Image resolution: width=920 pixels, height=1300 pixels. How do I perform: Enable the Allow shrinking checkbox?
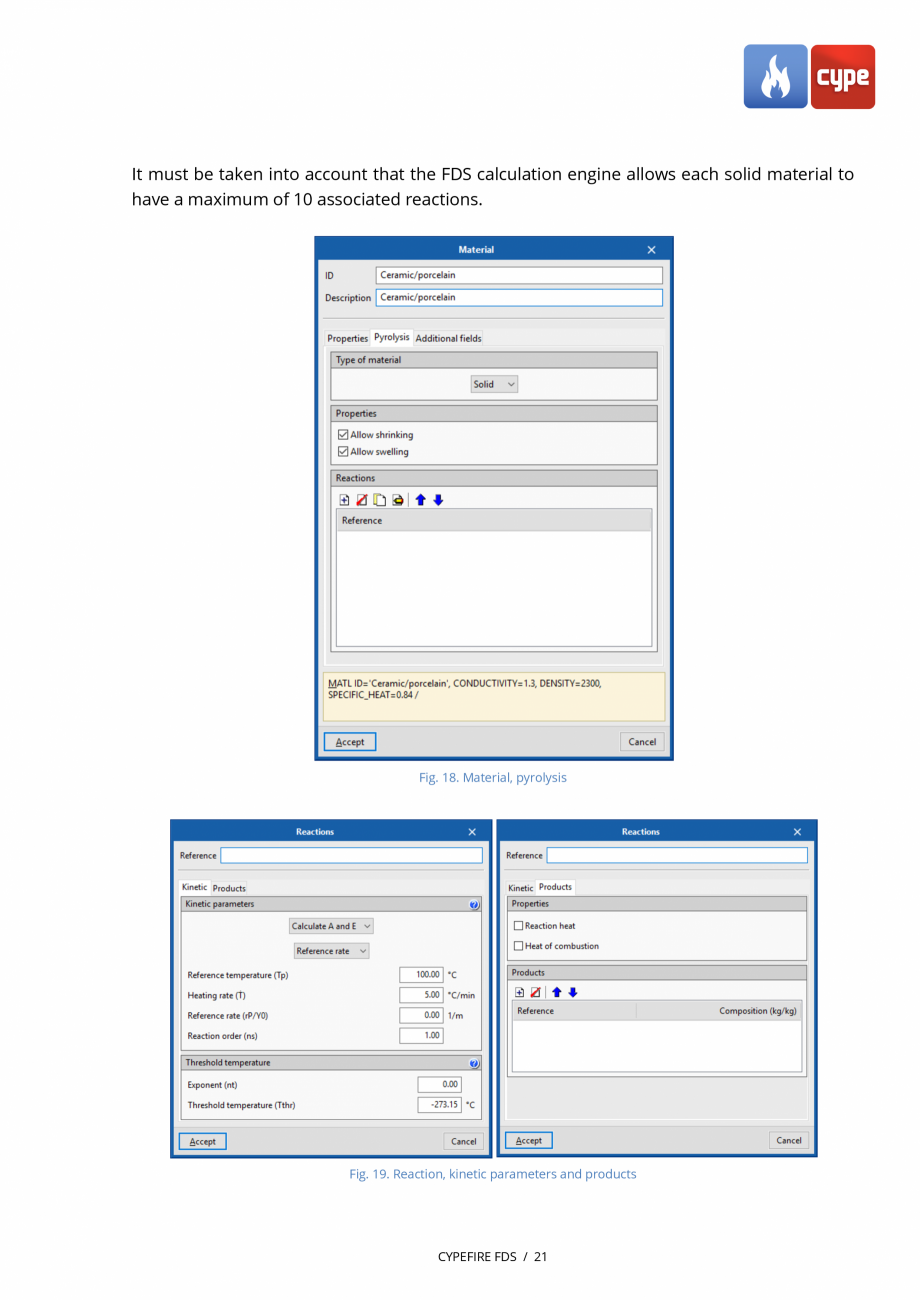coord(343,434)
